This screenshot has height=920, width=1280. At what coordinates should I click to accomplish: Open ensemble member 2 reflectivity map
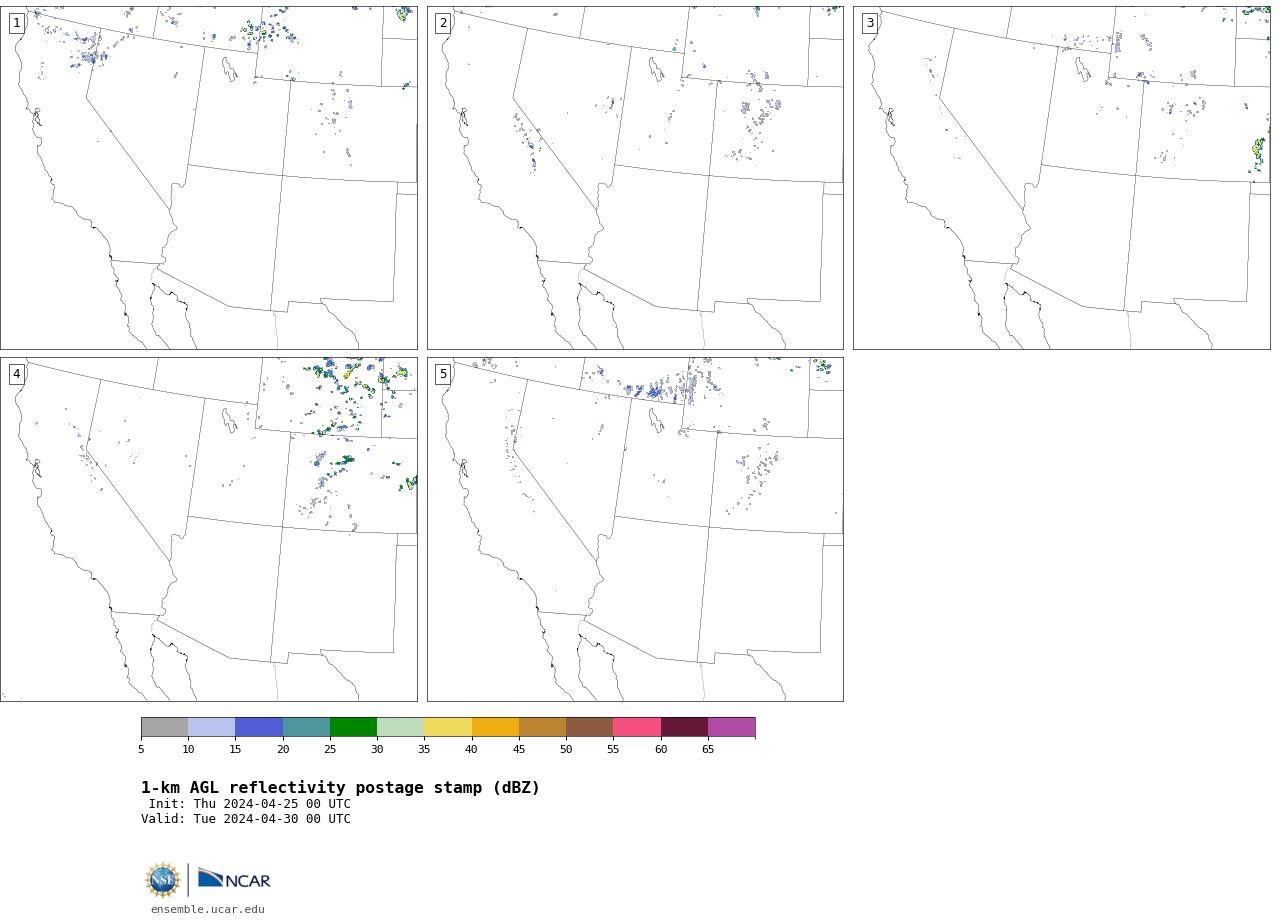[x=635, y=178]
